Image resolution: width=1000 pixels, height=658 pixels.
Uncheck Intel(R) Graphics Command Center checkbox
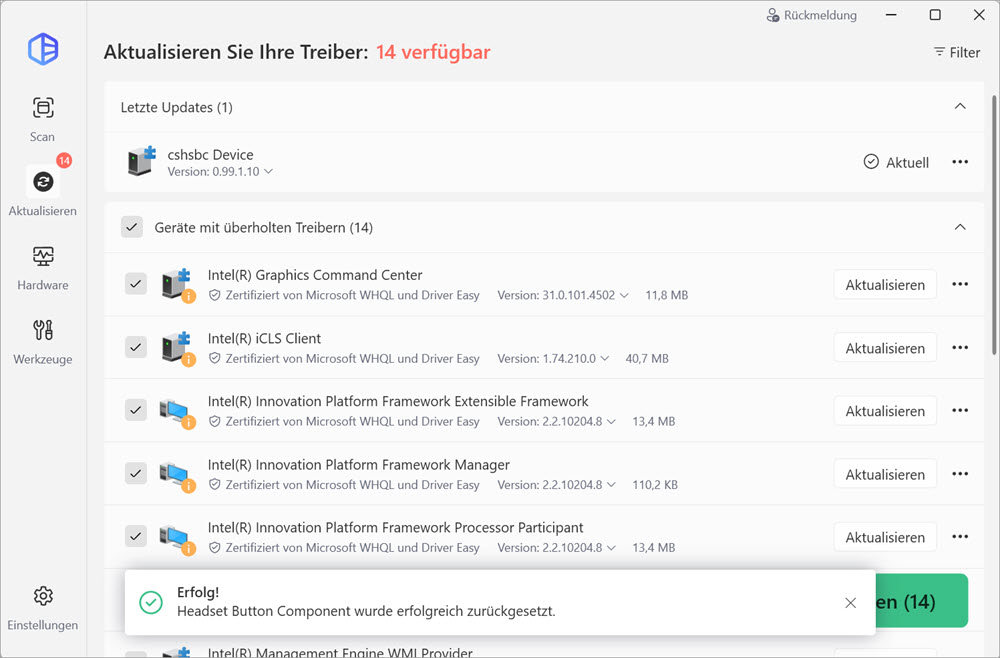pos(136,284)
